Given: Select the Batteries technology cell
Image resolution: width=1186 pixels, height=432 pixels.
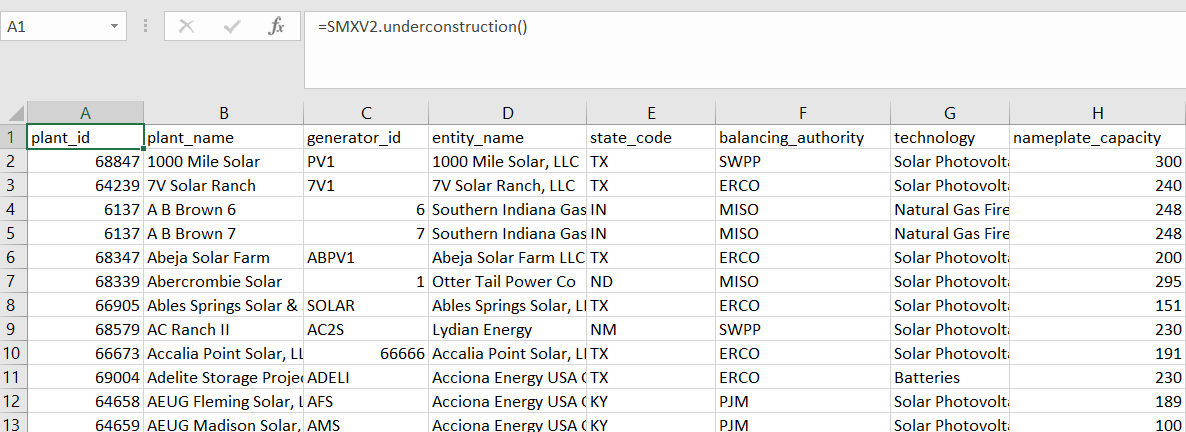Looking at the screenshot, I should pyautogui.click(x=950, y=377).
